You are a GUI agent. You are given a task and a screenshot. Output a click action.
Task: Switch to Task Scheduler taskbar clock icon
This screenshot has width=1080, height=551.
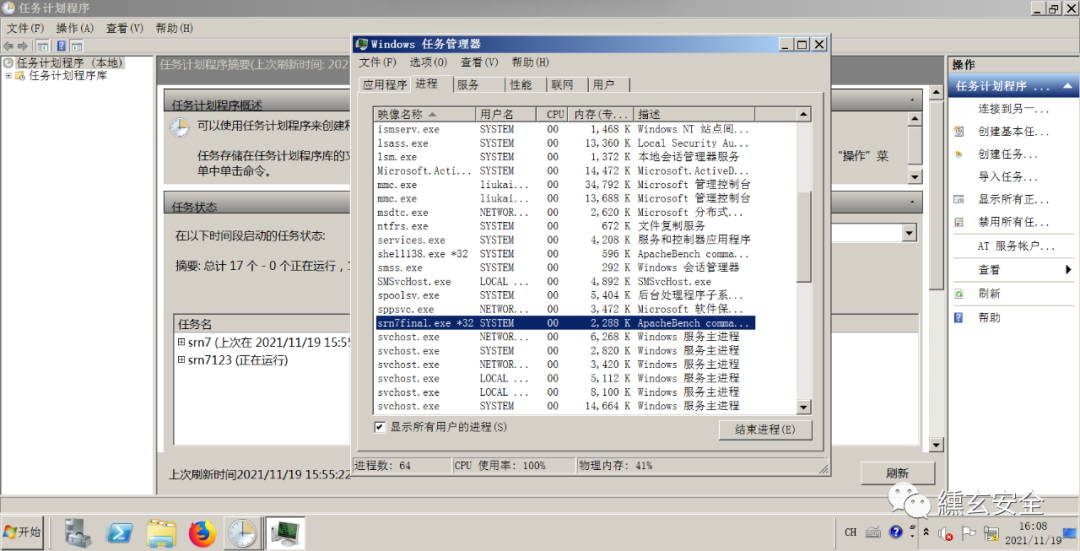pos(242,533)
